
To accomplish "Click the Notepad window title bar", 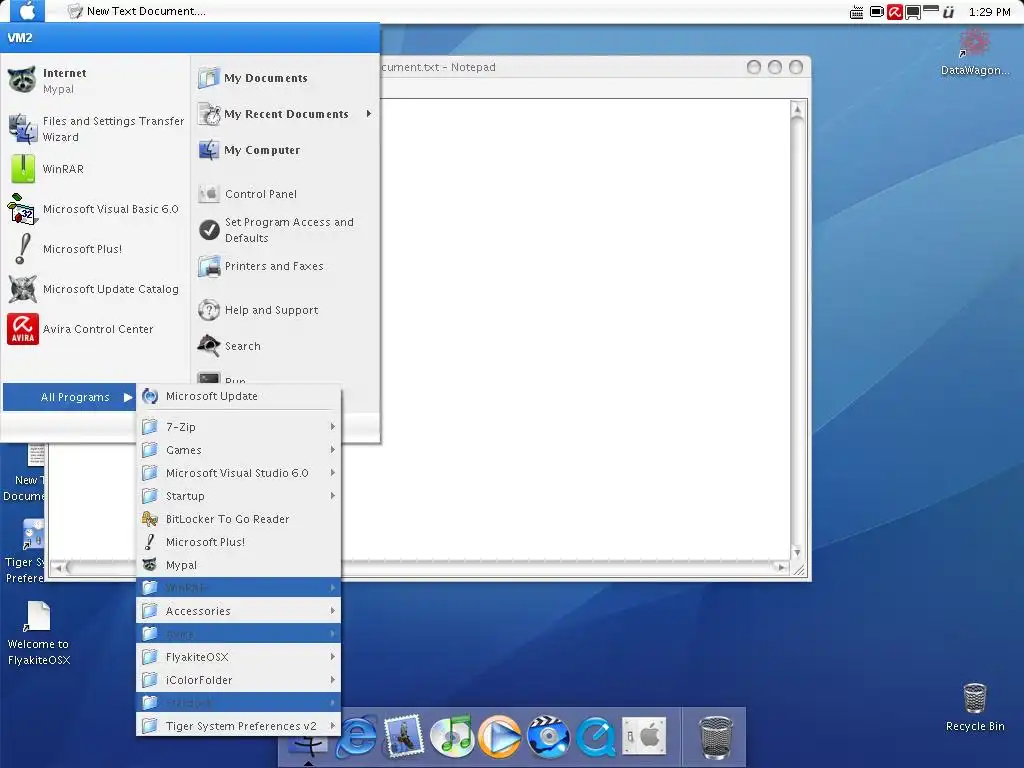I will coord(562,67).
